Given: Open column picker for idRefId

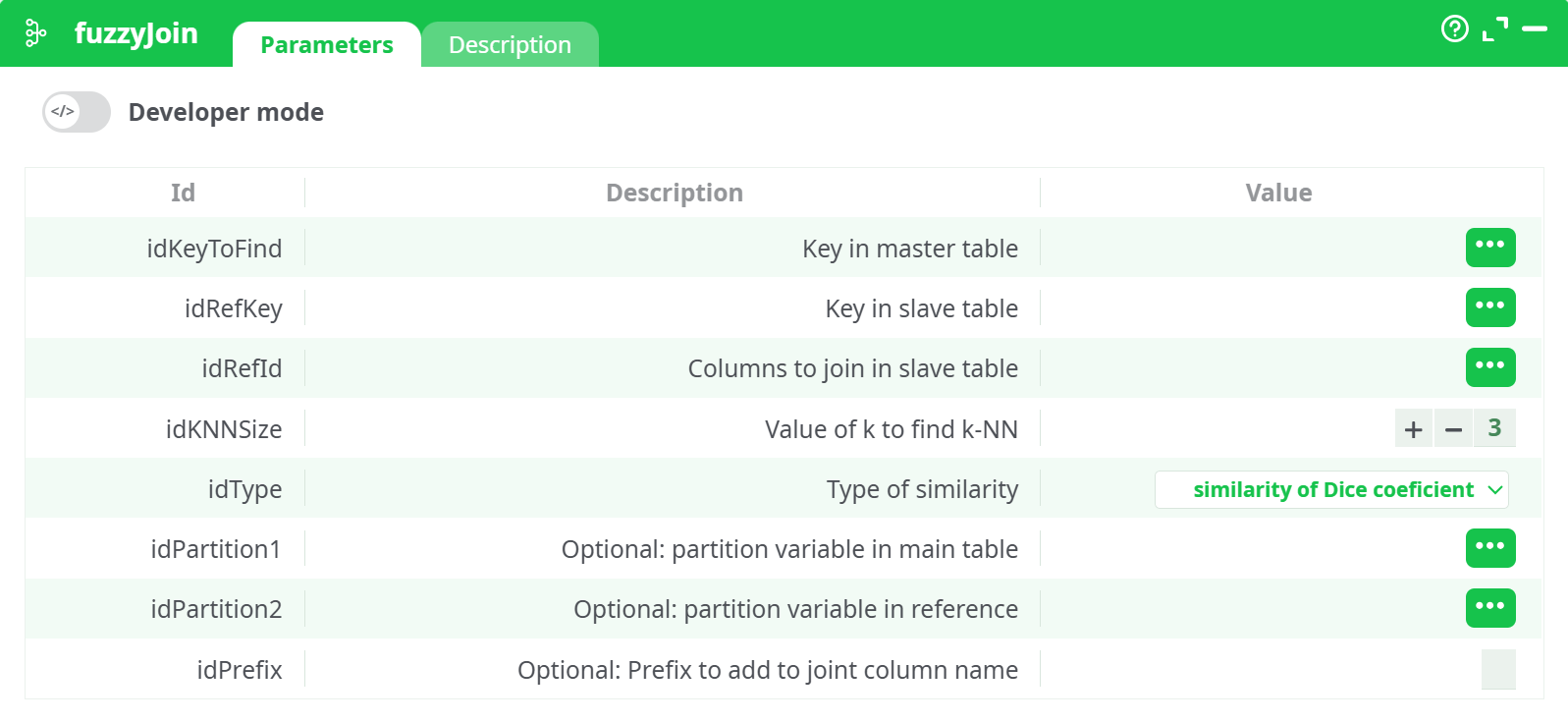Looking at the screenshot, I should point(1489,367).
